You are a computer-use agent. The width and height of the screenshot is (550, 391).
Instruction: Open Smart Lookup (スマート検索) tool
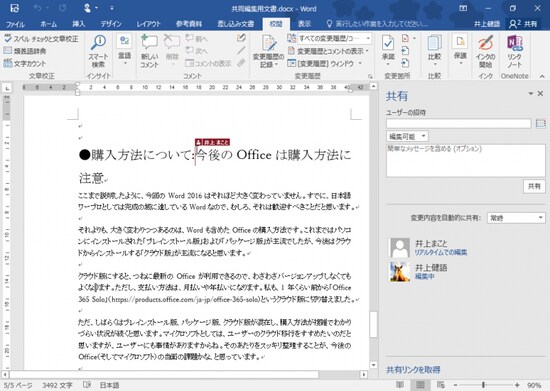coord(99,51)
